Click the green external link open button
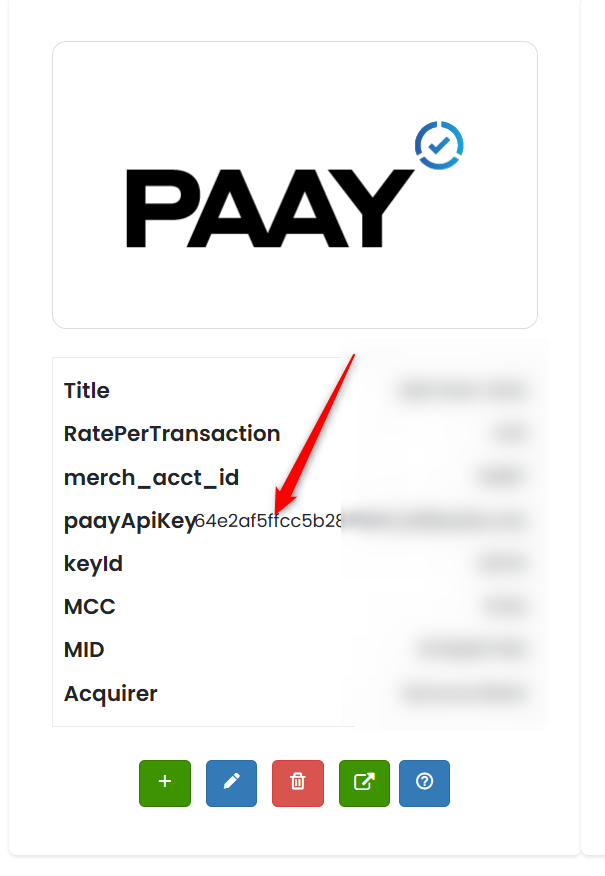 (364, 783)
